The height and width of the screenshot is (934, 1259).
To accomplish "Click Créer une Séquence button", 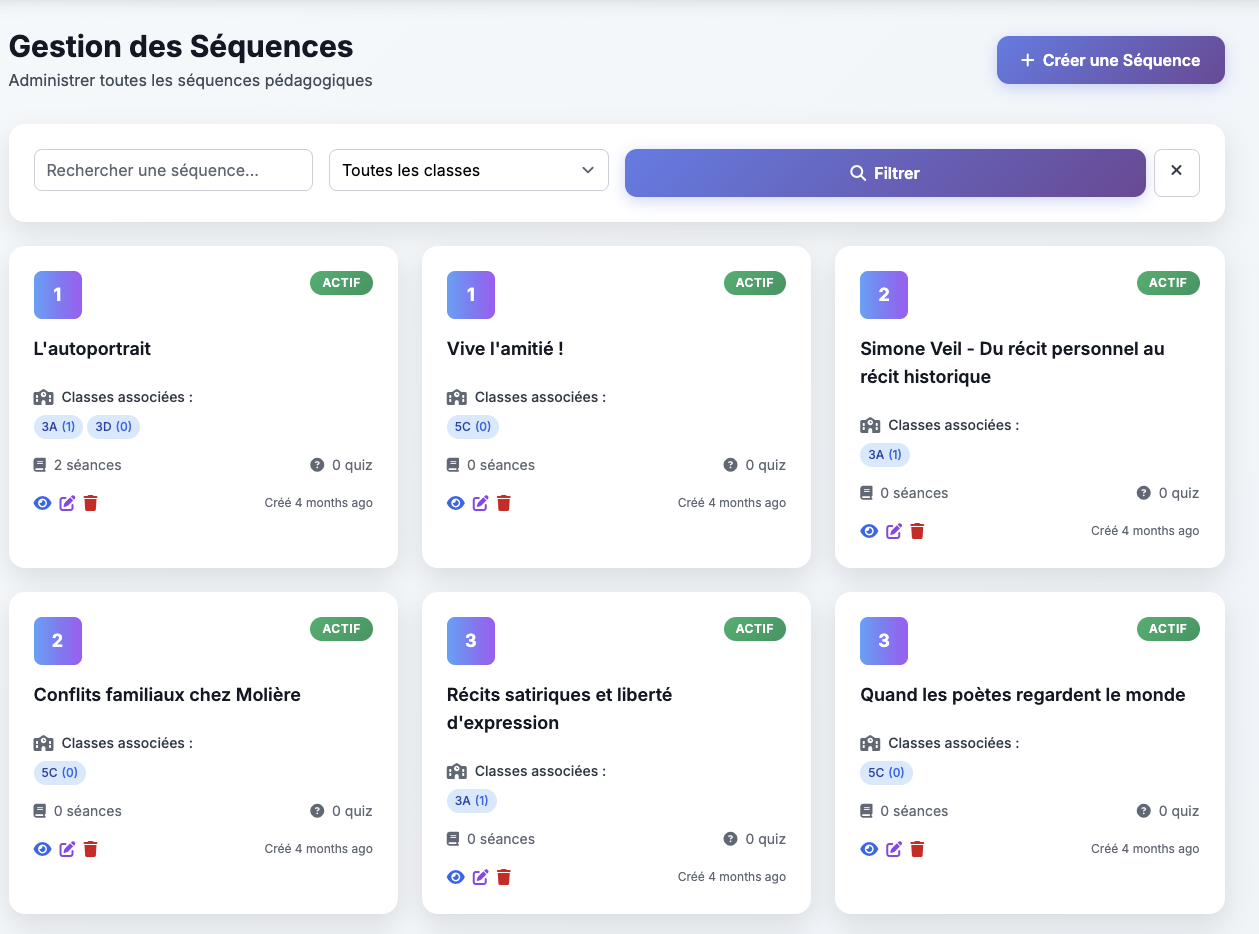I will click(x=1110, y=60).
